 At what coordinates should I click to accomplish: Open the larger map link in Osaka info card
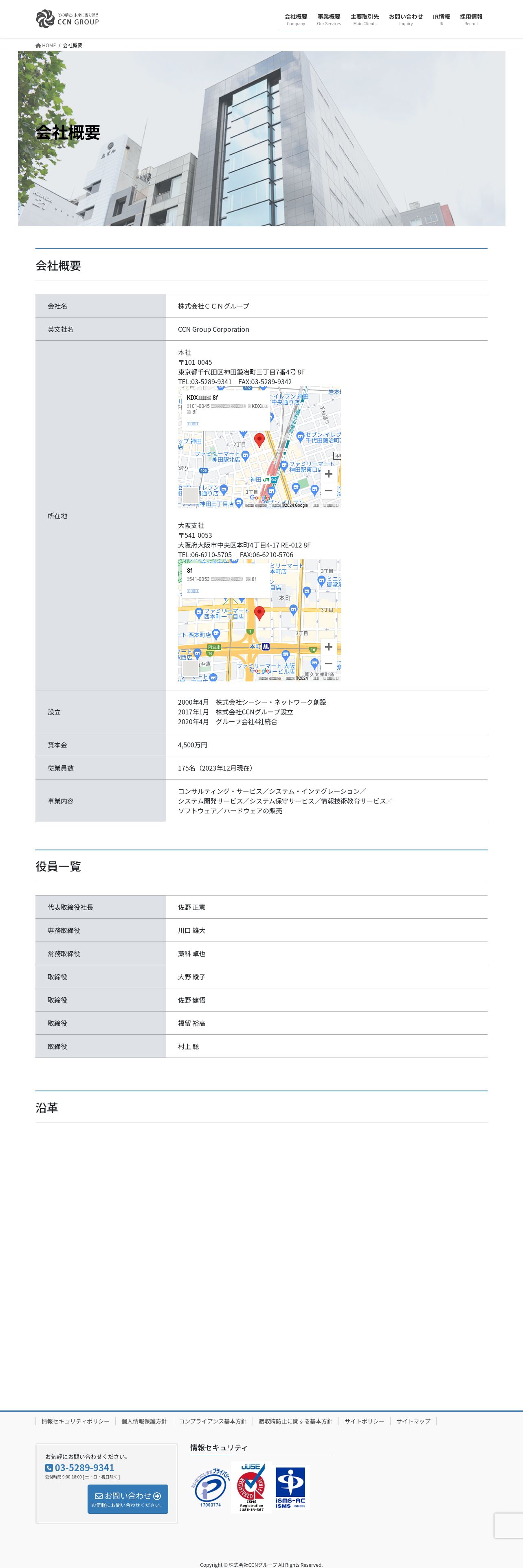(x=193, y=591)
